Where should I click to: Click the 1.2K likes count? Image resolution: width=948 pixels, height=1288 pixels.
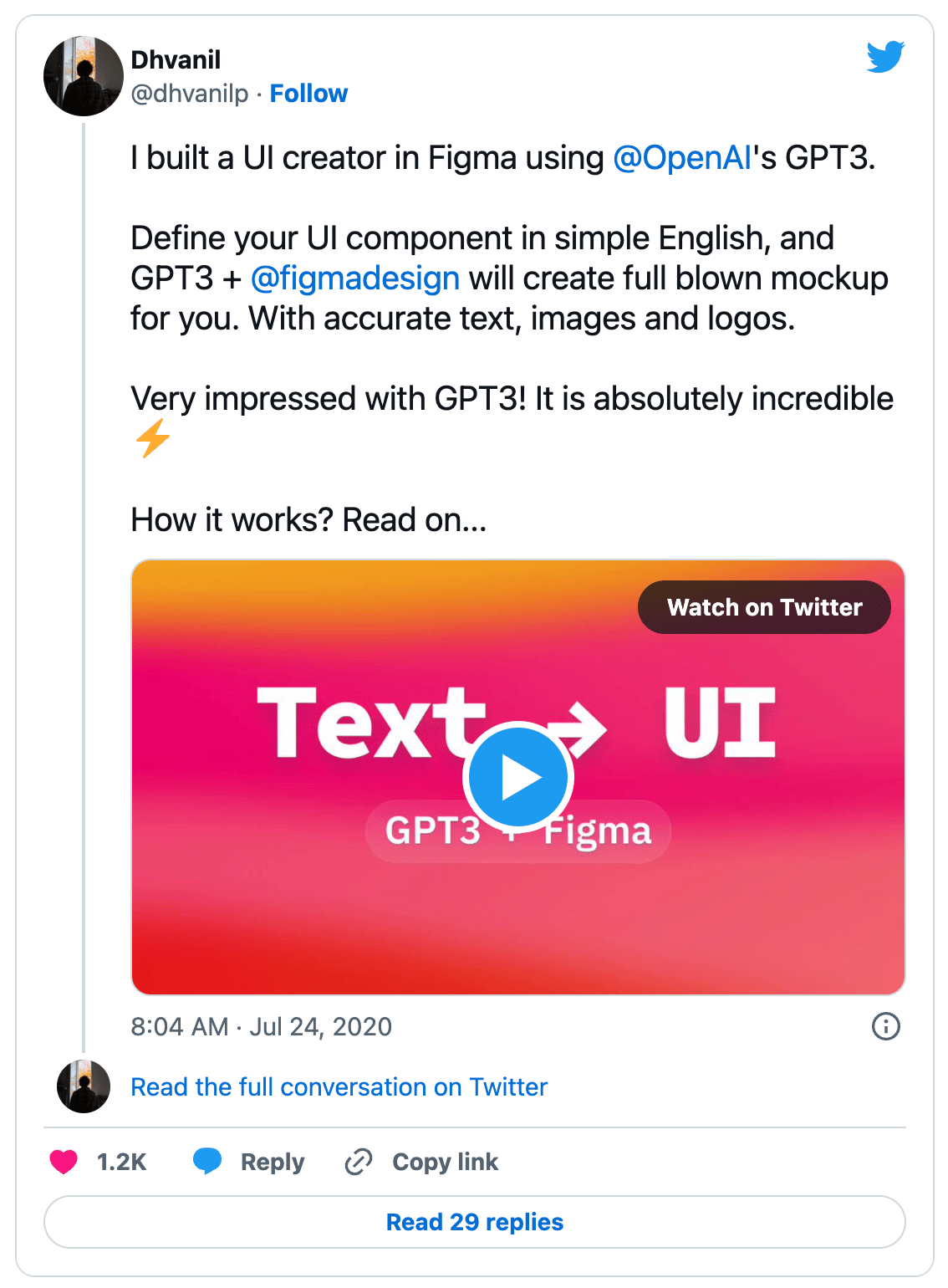pyautogui.click(x=121, y=1162)
